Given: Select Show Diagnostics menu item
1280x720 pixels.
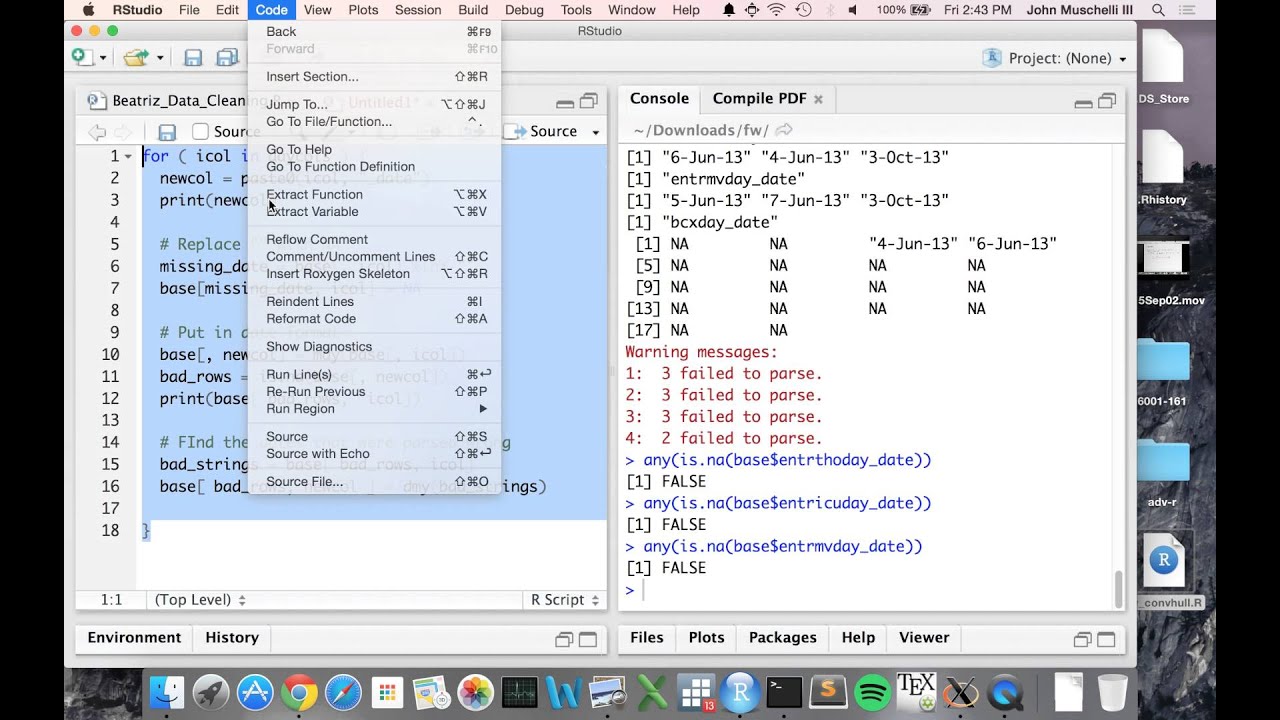Looking at the screenshot, I should pos(374,346).
